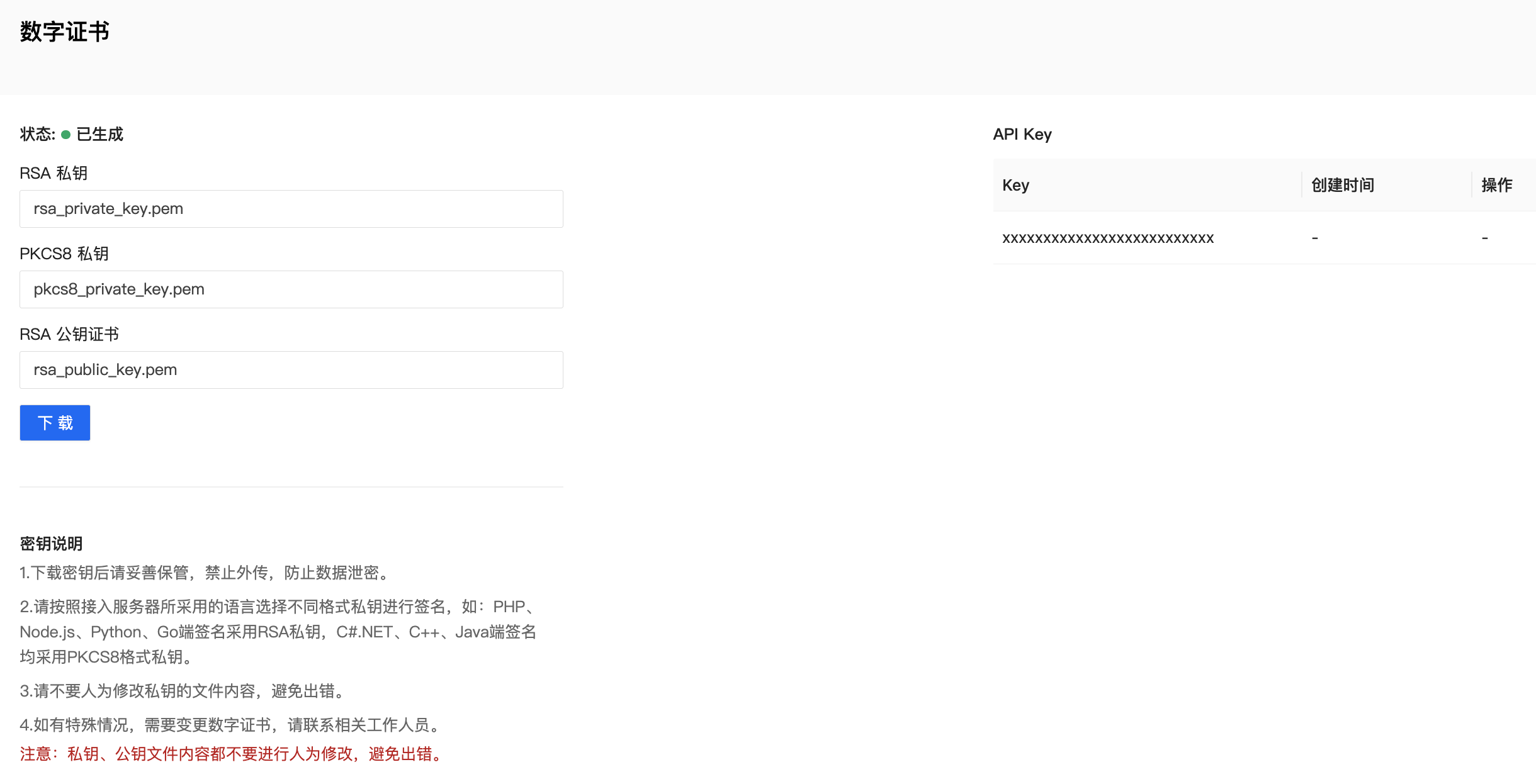The width and height of the screenshot is (1536, 784).
Task: Select the 已生成 status text
Action: click(x=99, y=134)
